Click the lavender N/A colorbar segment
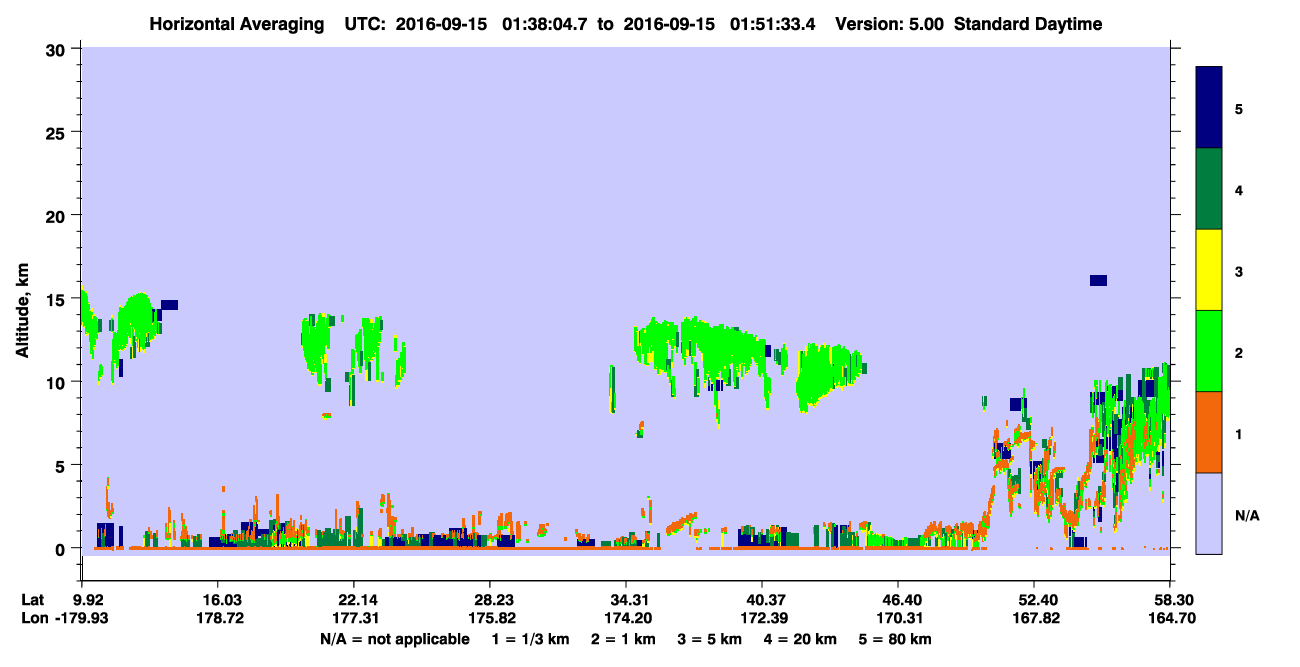This screenshot has width=1300, height=667. coord(1209,513)
